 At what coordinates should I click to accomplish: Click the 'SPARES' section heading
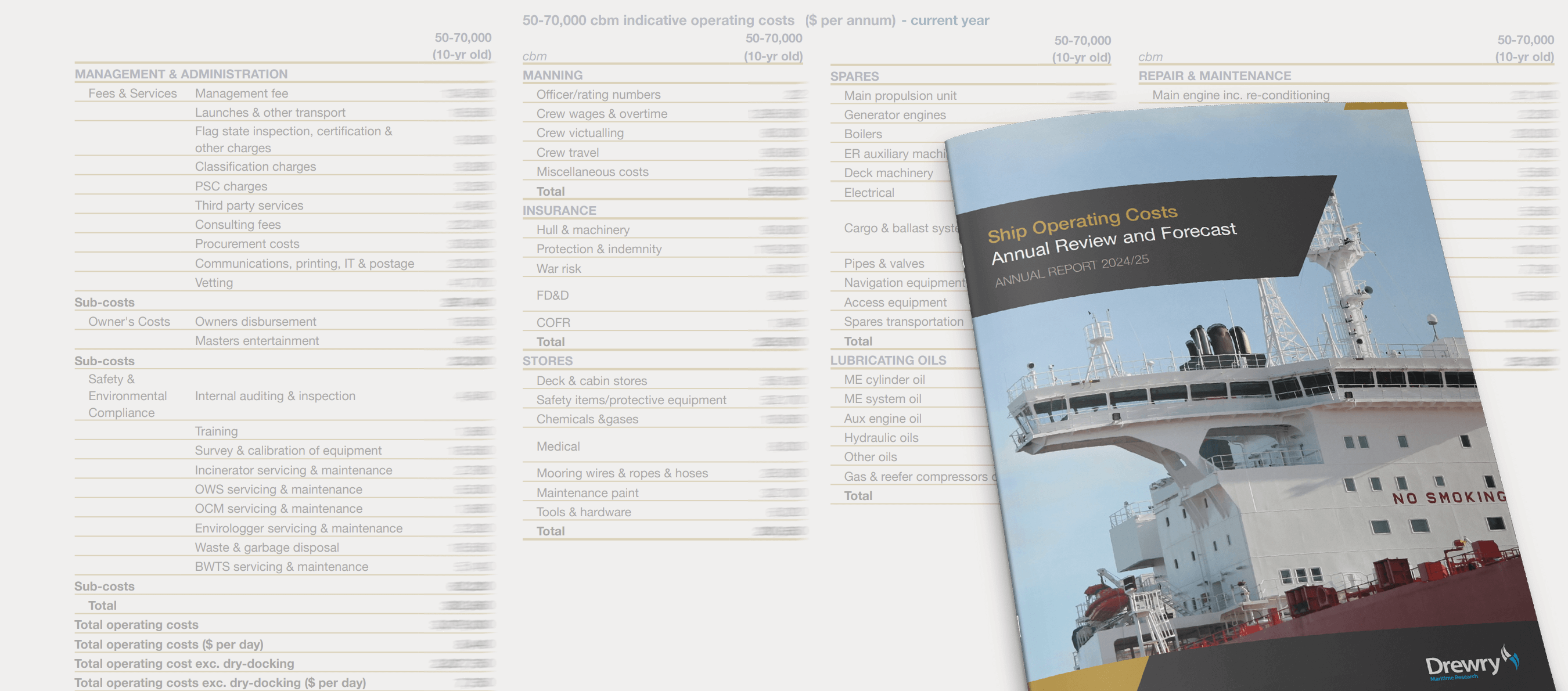point(854,76)
